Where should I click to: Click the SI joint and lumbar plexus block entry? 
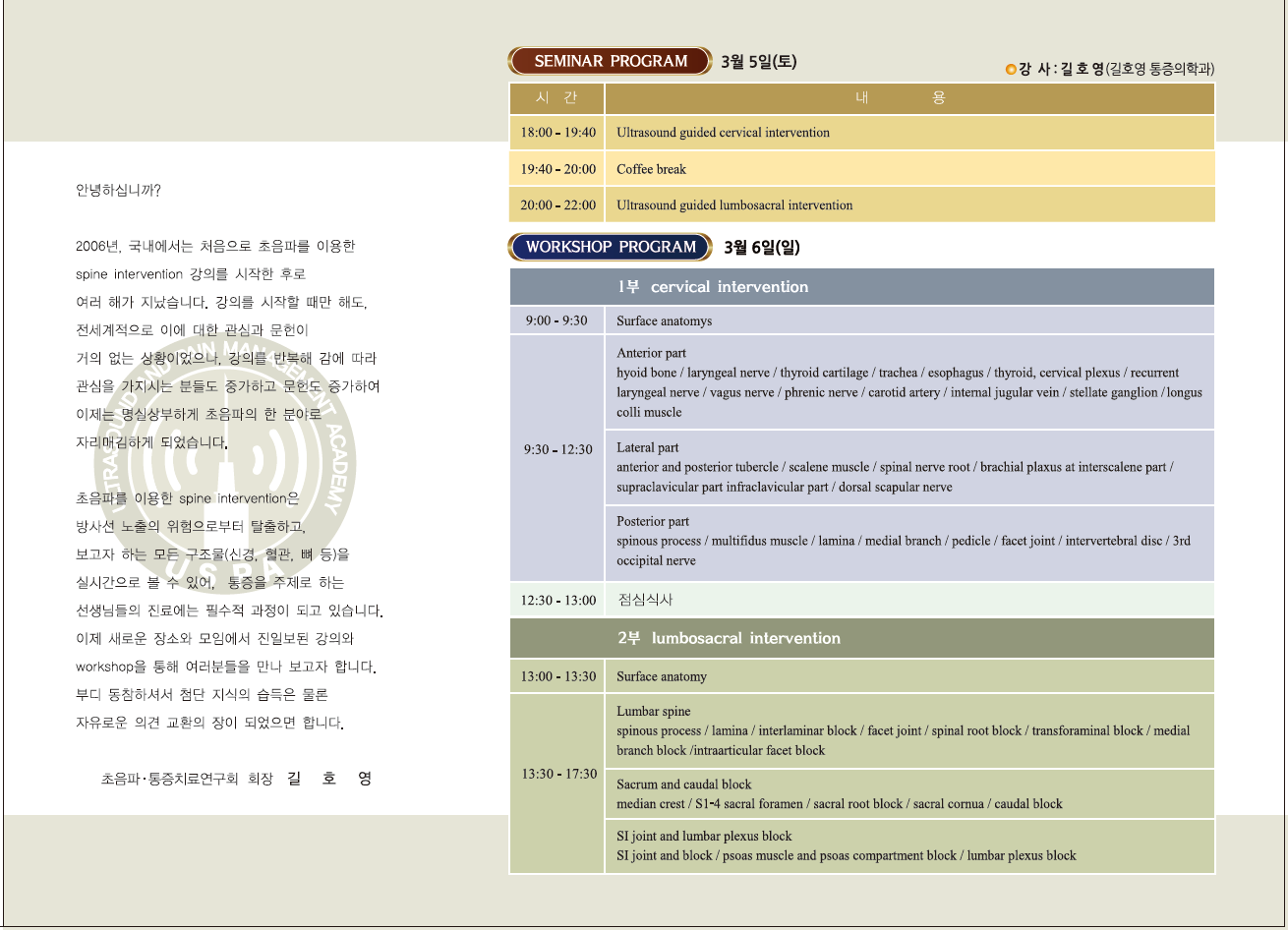pos(846,846)
